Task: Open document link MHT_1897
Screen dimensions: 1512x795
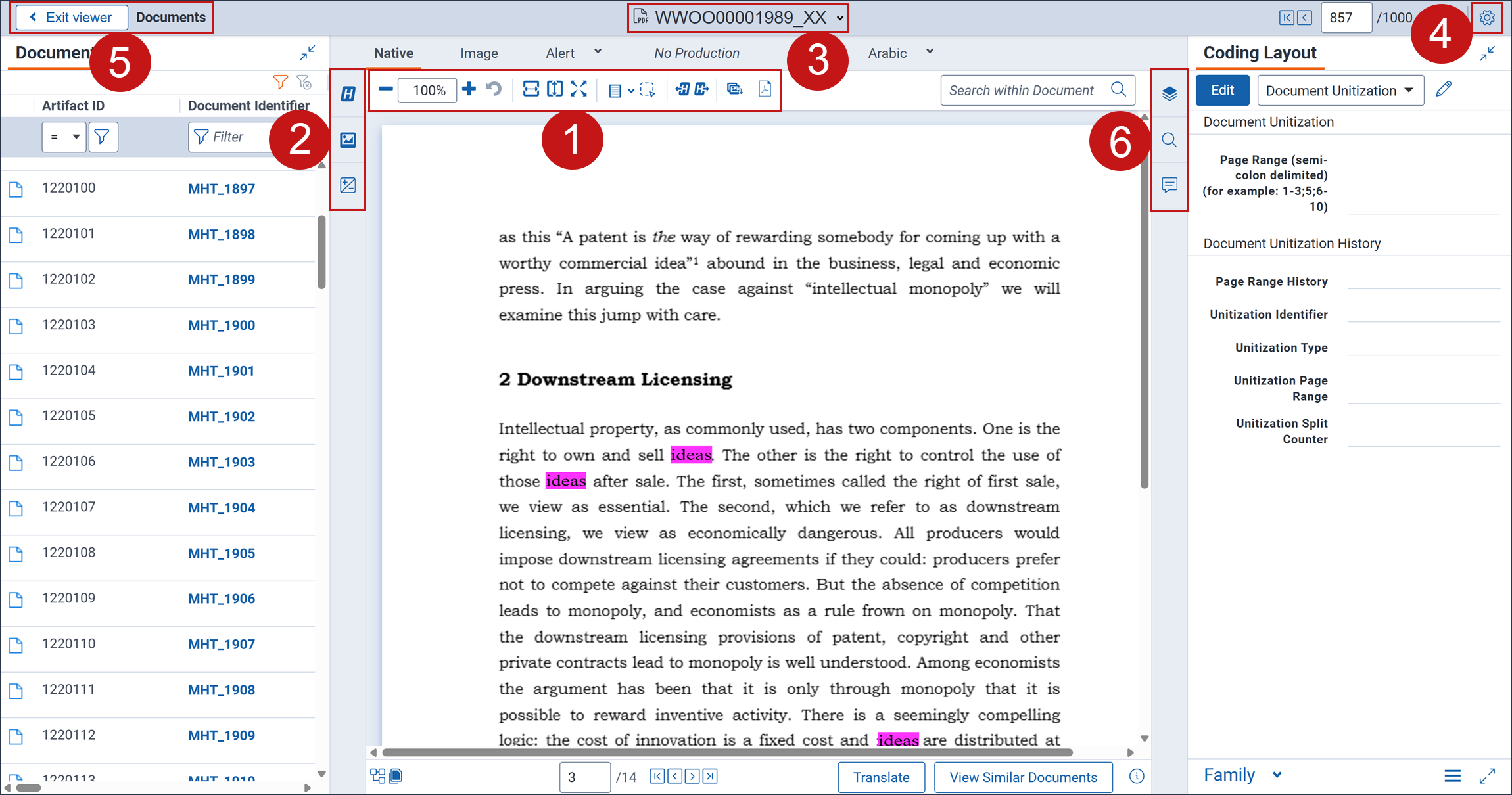Action: tap(221, 189)
